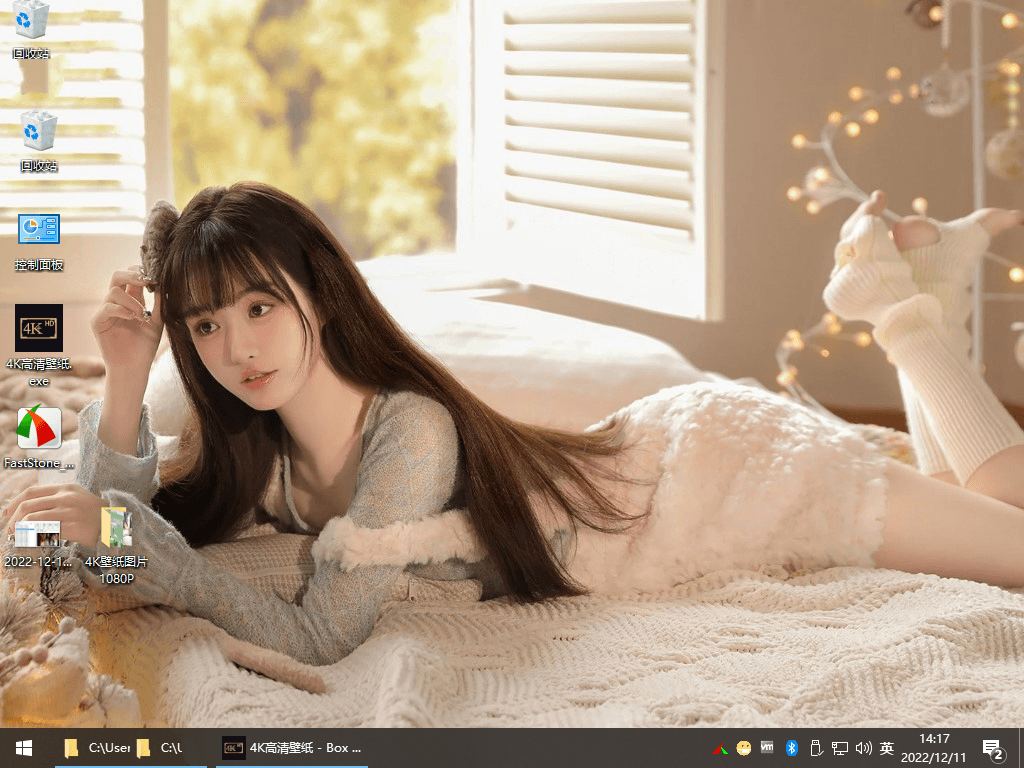
Task: Open the network status tray icon
Action: [x=839, y=748]
